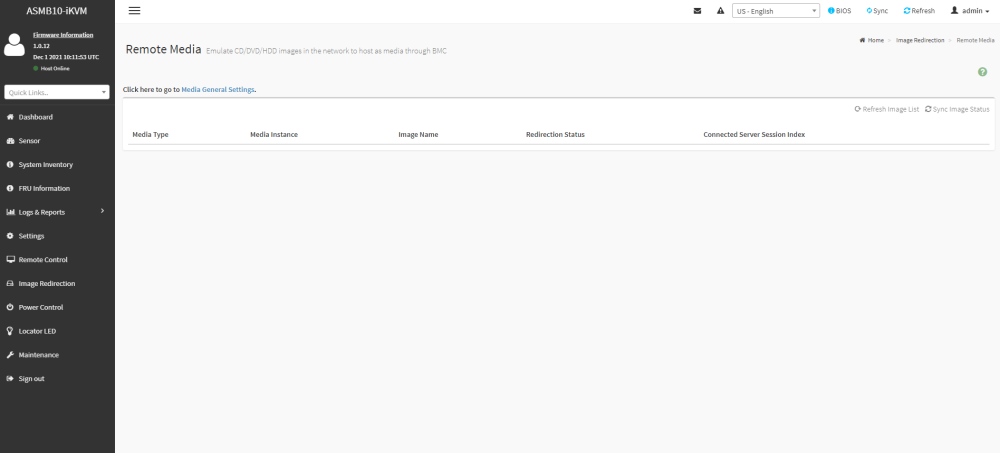Viewport: 1000px width, 453px height.
Task: Click the Media Instance column header
Action: click(x=274, y=135)
